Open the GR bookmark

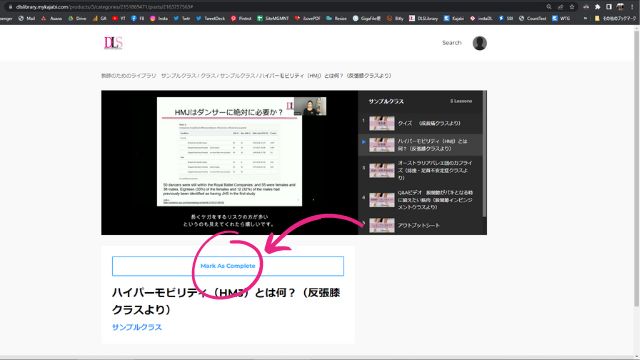pyautogui.click(x=100, y=18)
